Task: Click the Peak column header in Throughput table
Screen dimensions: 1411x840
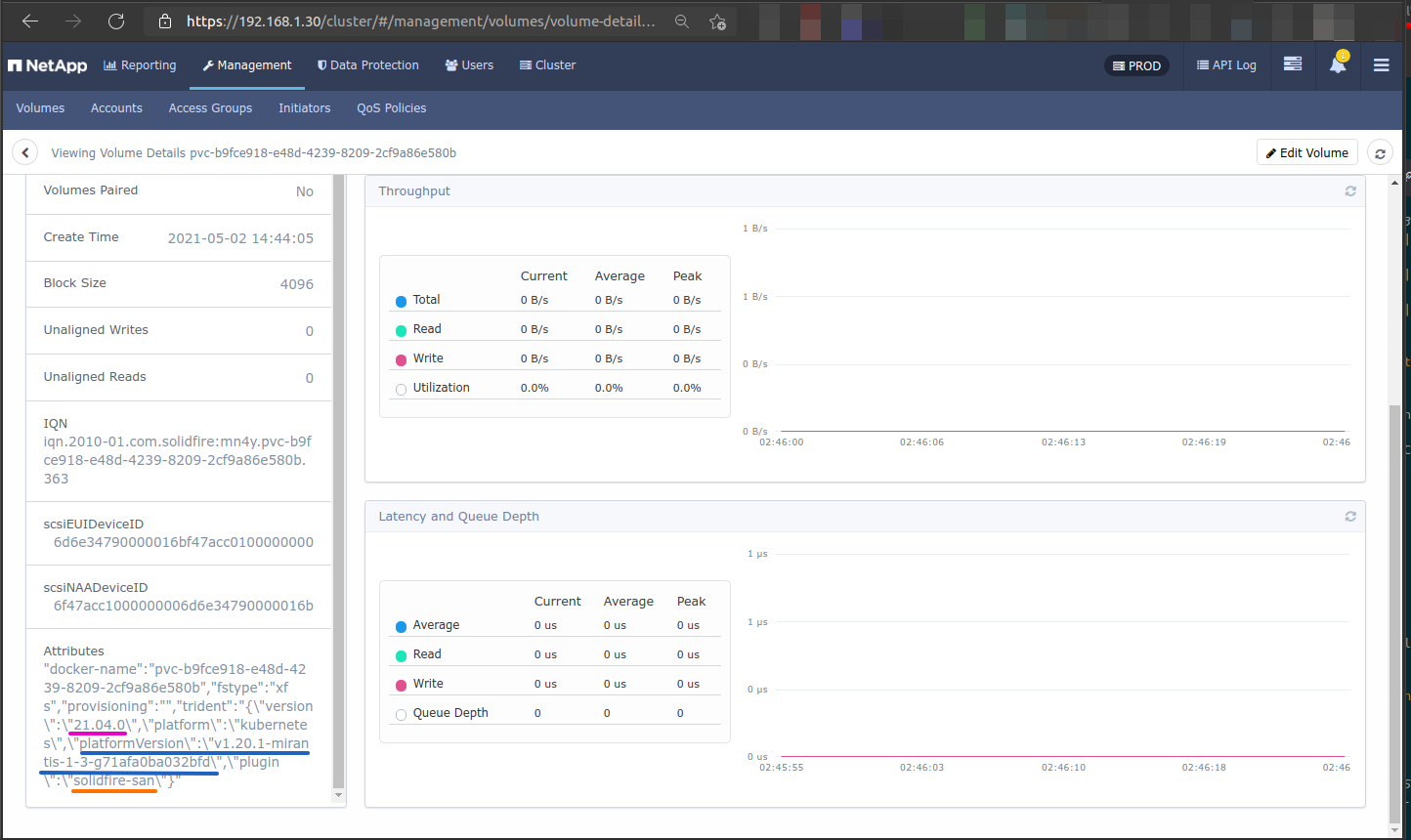Action: coord(687,276)
